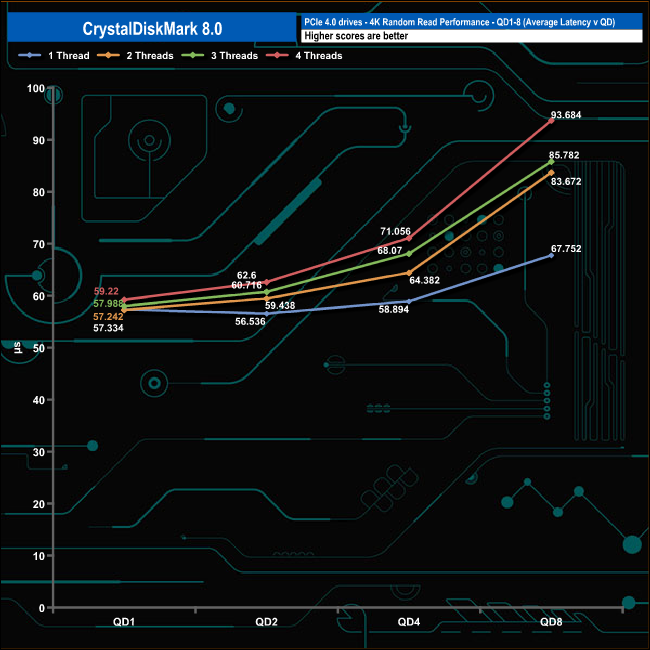Click the green 3 Threads legend marker
This screenshot has width=650, height=650.
pos(193,55)
